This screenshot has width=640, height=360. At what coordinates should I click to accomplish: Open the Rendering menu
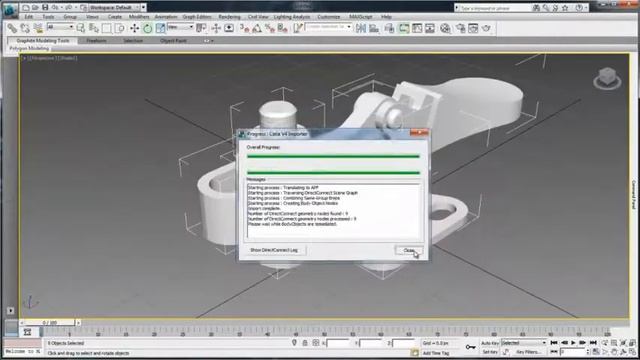(x=229, y=17)
